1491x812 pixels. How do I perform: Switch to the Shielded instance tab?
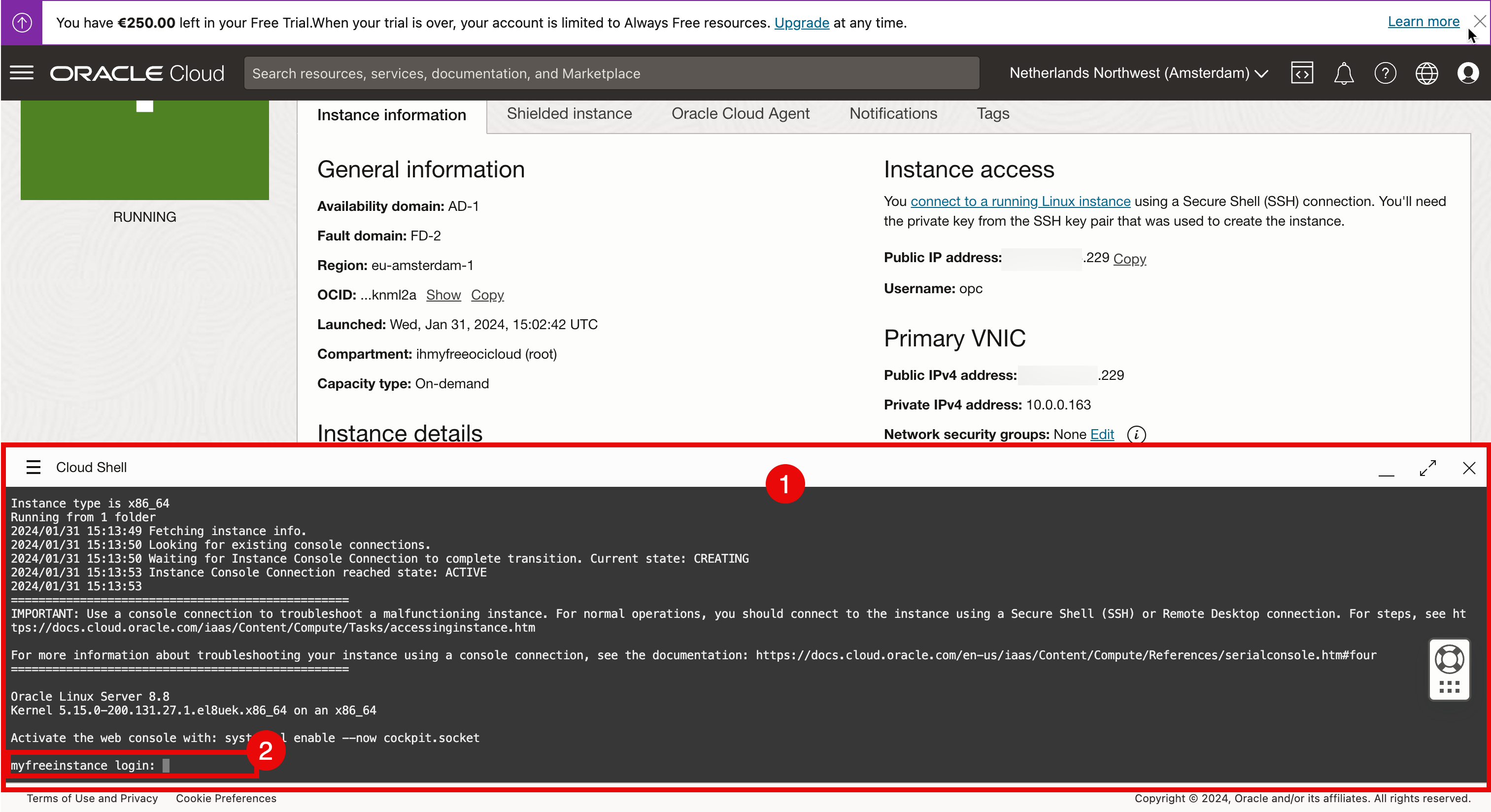pyautogui.click(x=569, y=113)
